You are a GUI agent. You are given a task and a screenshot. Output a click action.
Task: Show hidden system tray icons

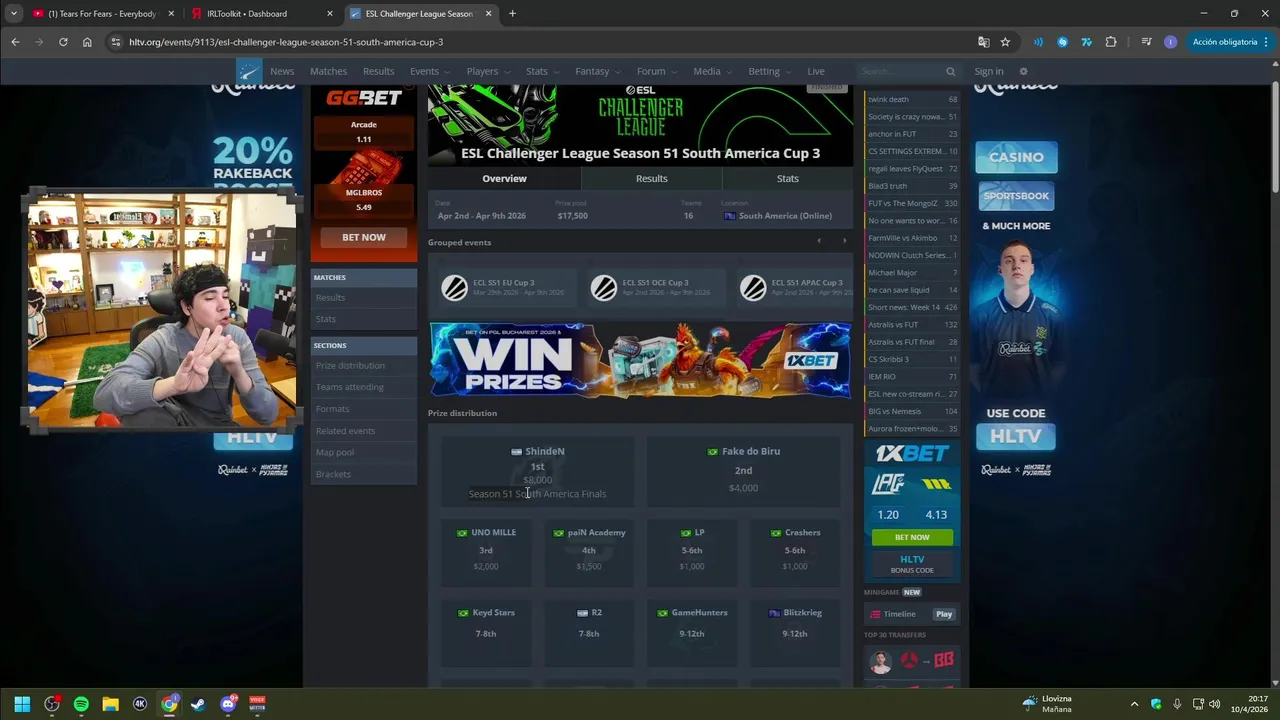pos(1134,704)
